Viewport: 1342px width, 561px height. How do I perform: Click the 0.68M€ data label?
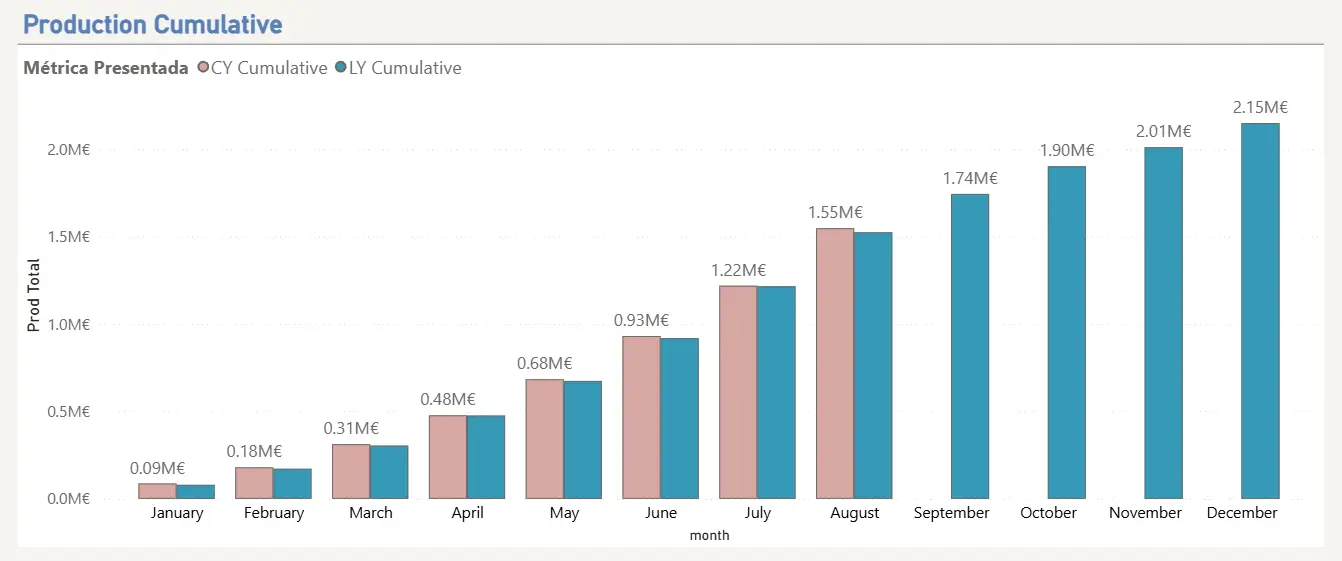[x=545, y=363]
